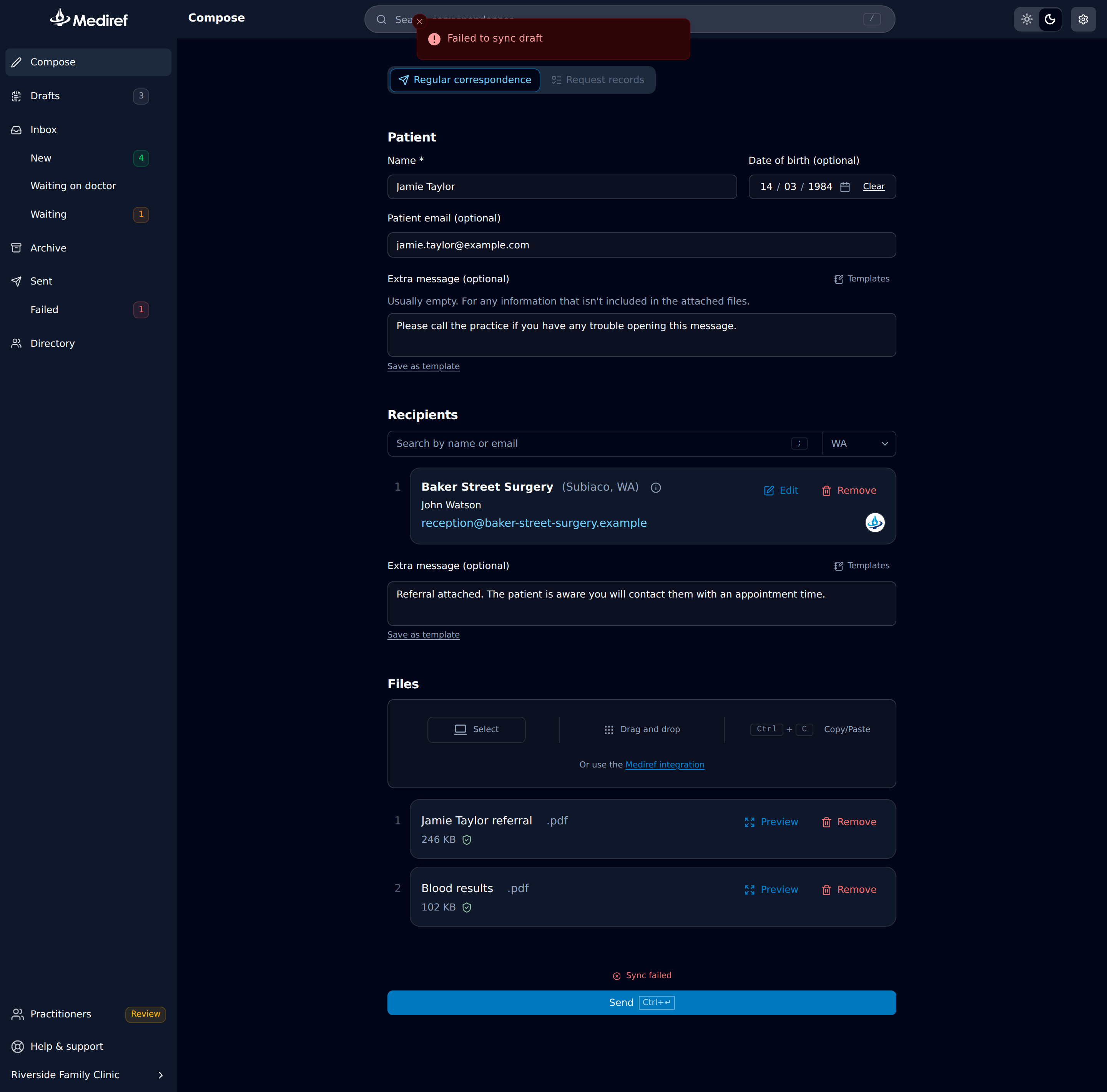The image size is (1107, 1092).
Task: Open Inbox in sidebar
Action: [88, 130]
